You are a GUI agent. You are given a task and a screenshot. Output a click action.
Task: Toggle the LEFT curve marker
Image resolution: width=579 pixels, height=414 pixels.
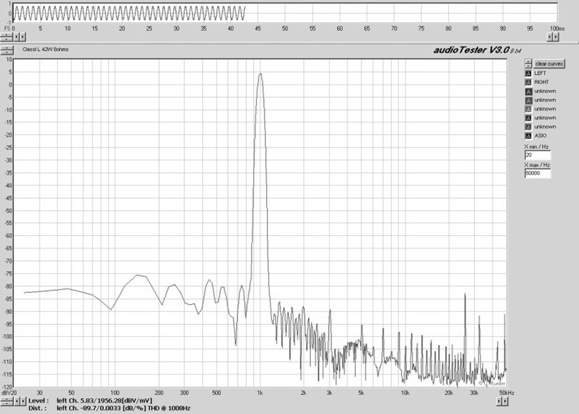[528, 73]
